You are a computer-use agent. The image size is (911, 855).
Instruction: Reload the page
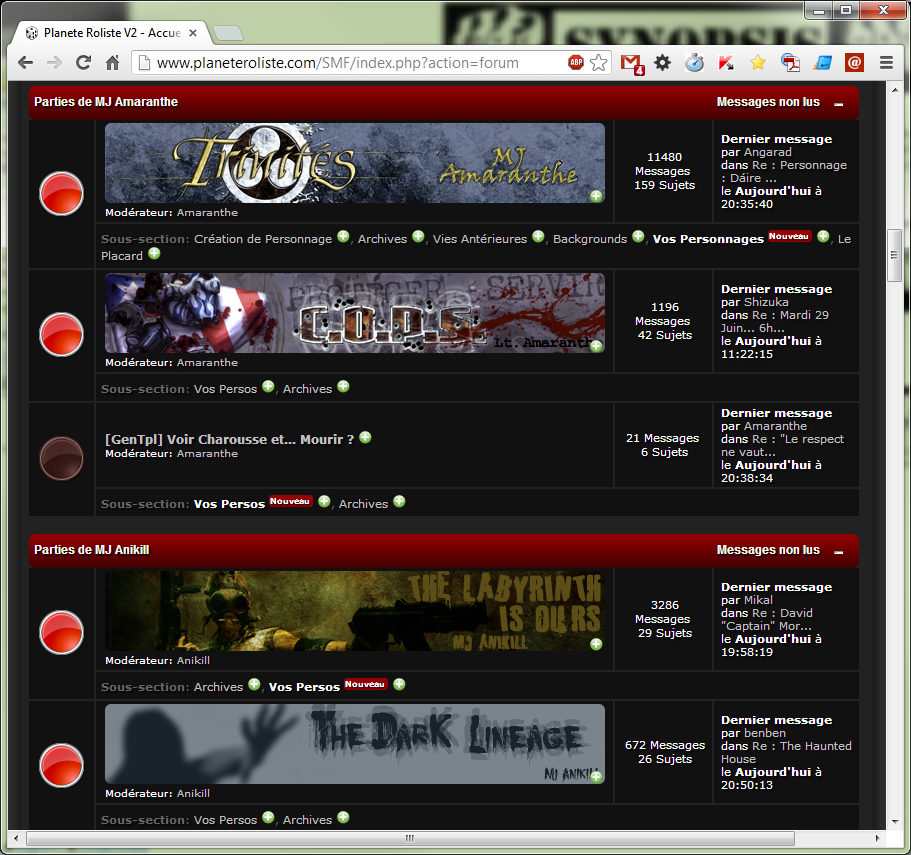[x=83, y=63]
